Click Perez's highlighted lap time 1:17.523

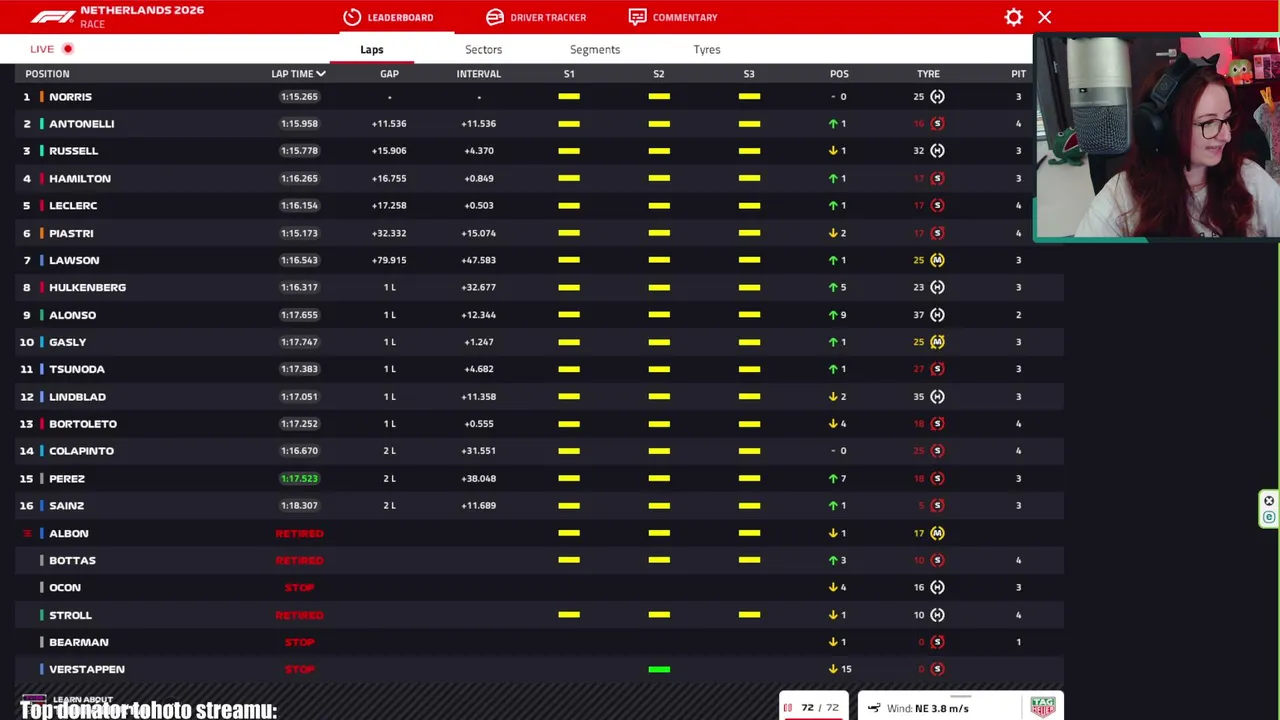click(x=299, y=478)
